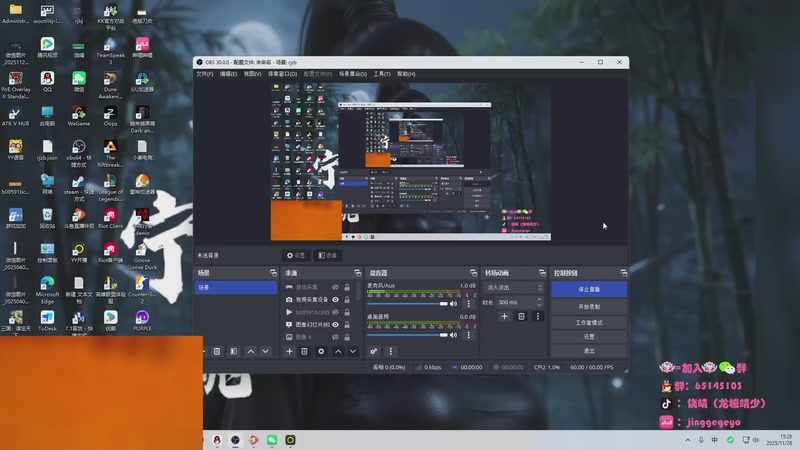Viewport: 800px width, 450px height.
Task: Show the 游戏采集 source via its eye icon
Action: (335, 287)
